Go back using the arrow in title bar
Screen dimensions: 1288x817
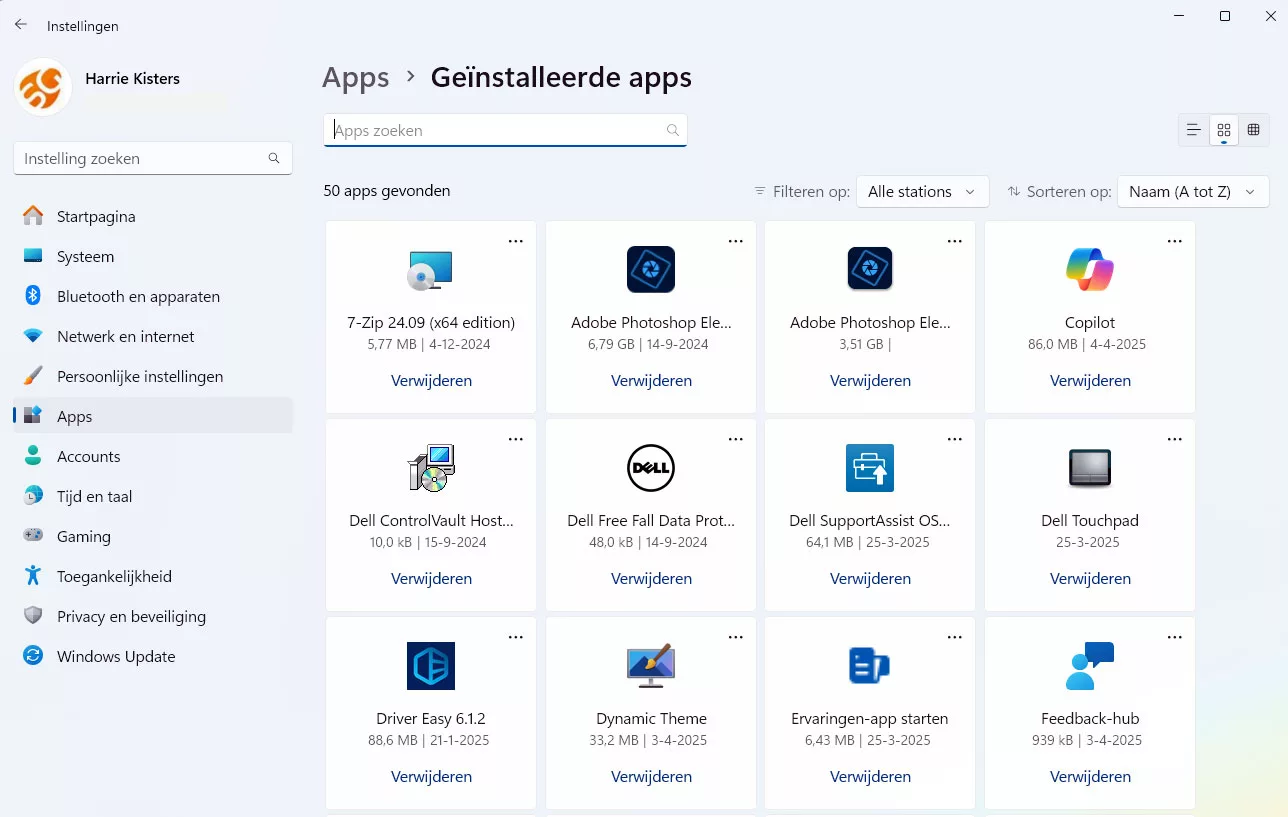(21, 24)
